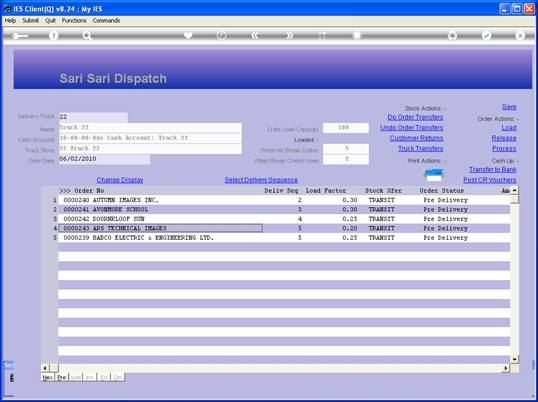This screenshot has height=402, width=538.
Task: Open the question mark help icon
Action: coord(53,35)
